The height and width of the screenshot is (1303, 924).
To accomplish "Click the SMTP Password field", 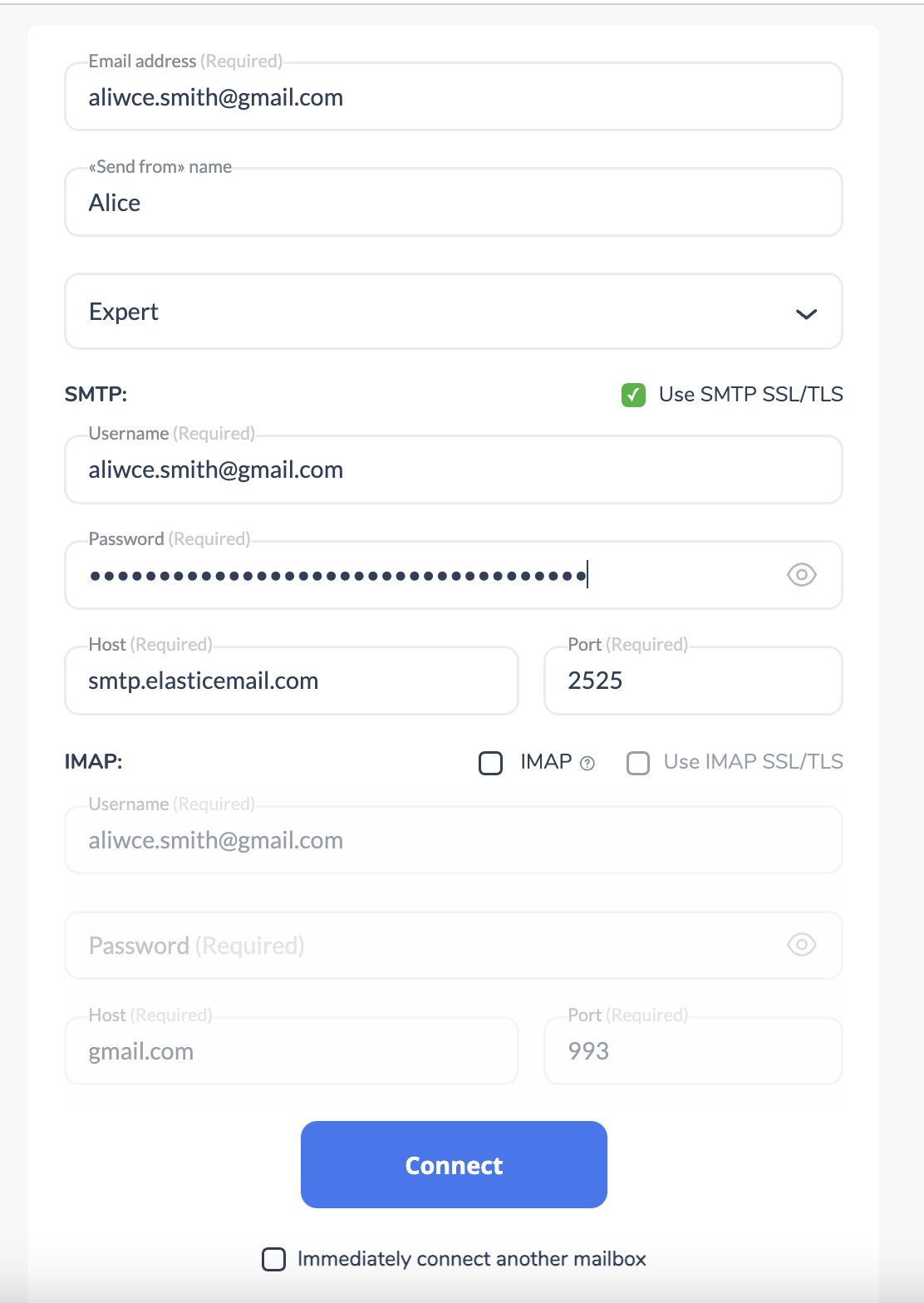I will pos(415,574).
